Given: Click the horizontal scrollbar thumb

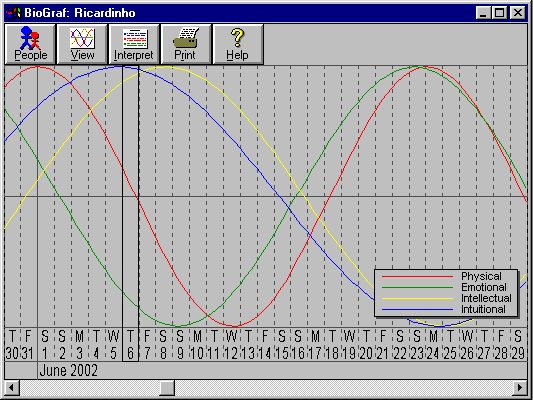Looking at the screenshot, I should [167, 388].
